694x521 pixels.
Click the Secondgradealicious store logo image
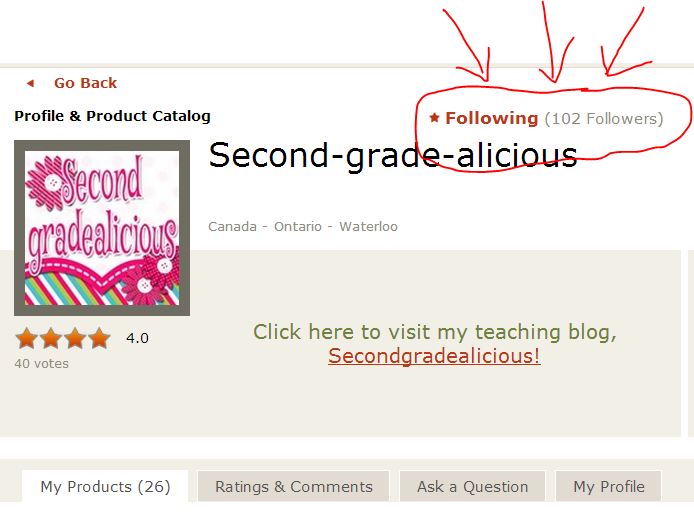tap(102, 228)
